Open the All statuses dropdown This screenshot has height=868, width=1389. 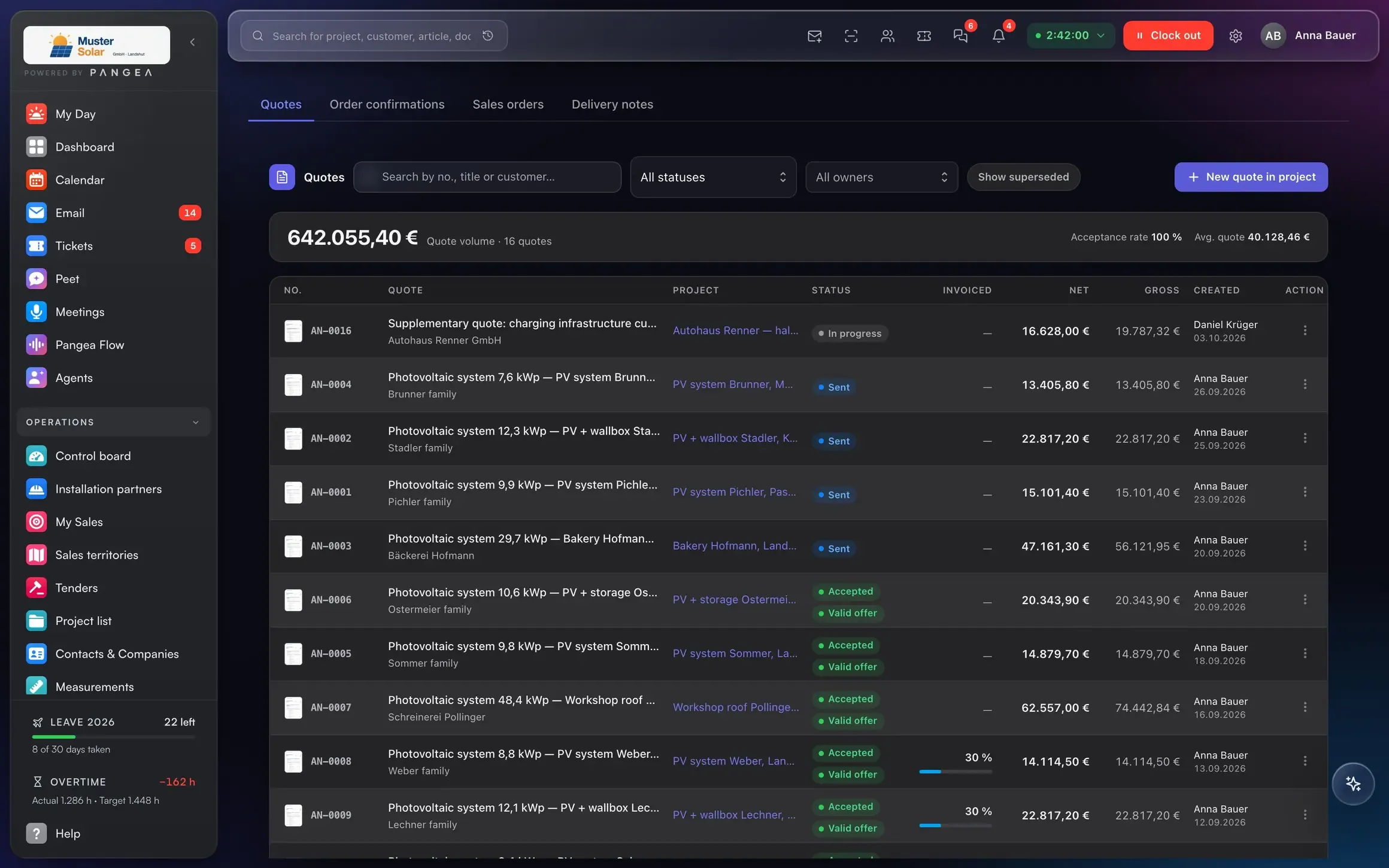click(713, 177)
